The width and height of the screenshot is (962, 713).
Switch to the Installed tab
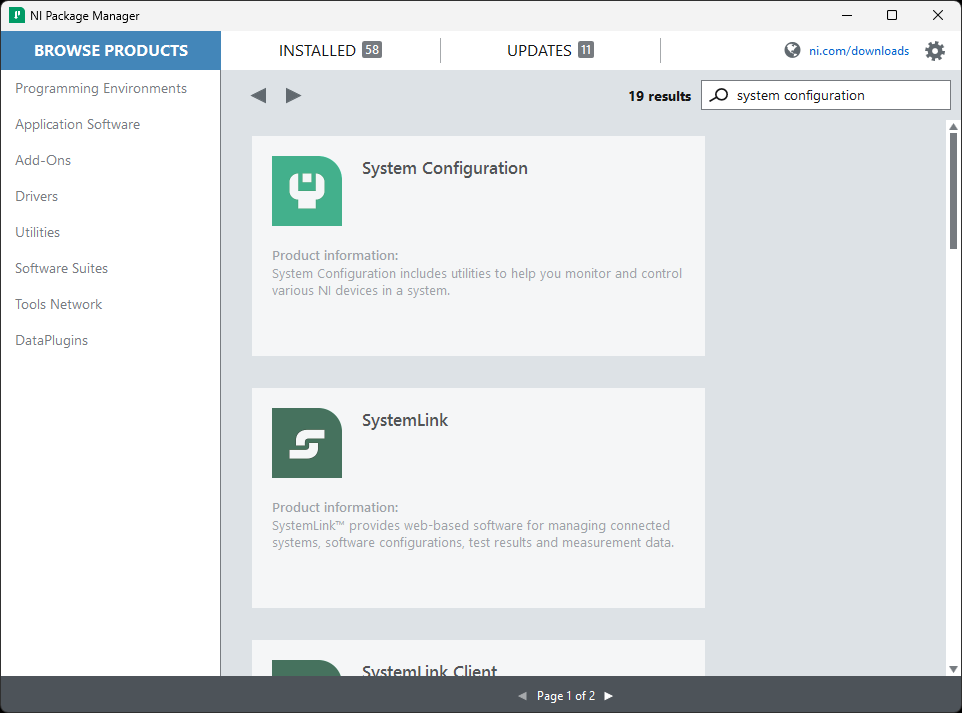pyautogui.click(x=330, y=50)
